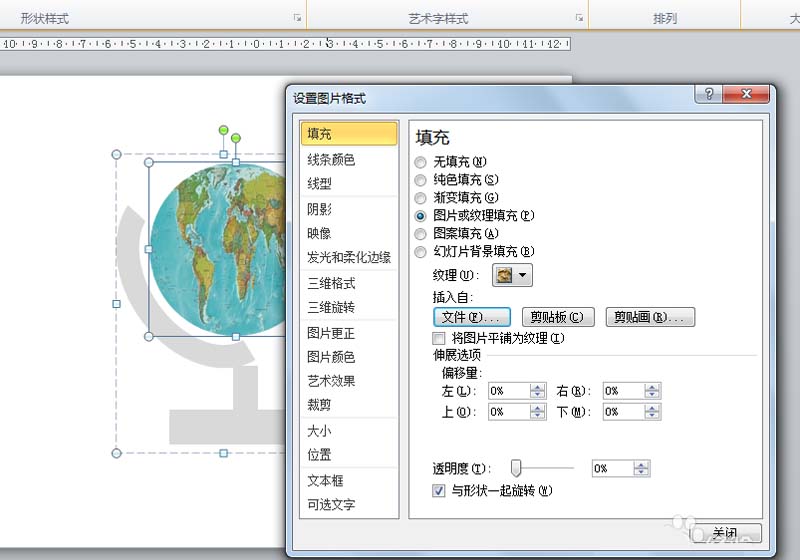Click the 上 offset spinner arrows
800x560 pixels.
[537, 412]
